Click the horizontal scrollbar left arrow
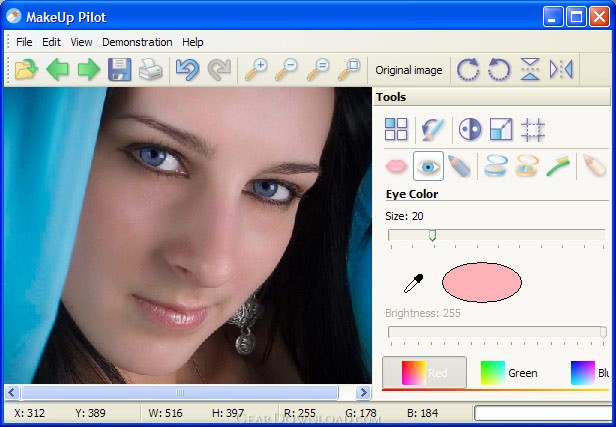This screenshot has width=616, height=427. pos(11,392)
